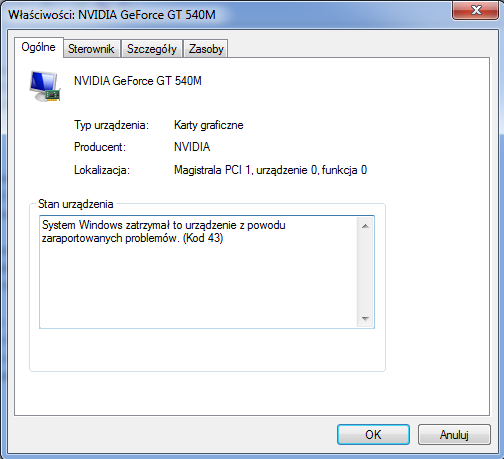The width and height of the screenshot is (504, 459).
Task: Select the Ogólne tab
Action: click(39, 47)
